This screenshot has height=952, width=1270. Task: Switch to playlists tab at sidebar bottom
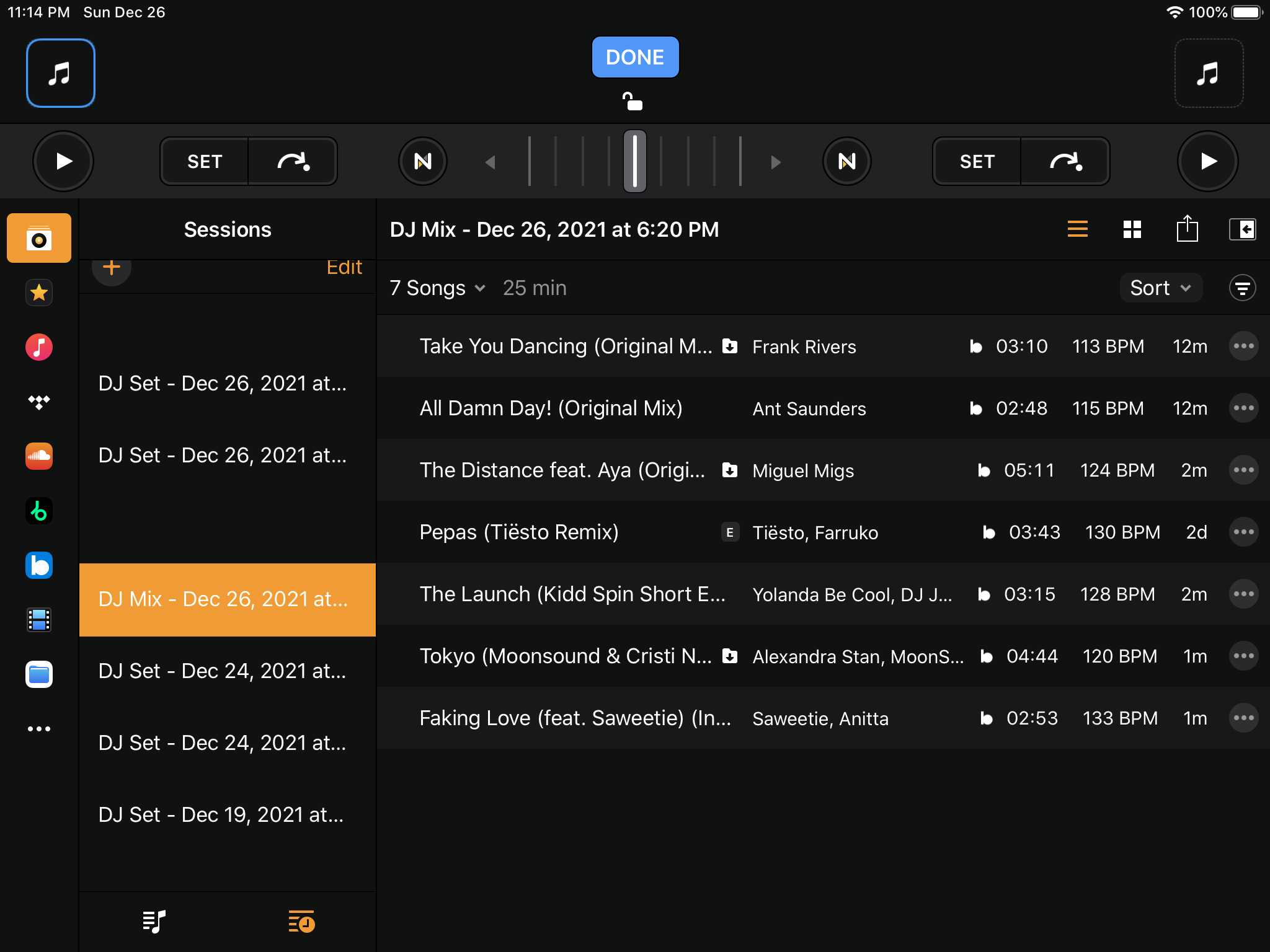(x=154, y=922)
